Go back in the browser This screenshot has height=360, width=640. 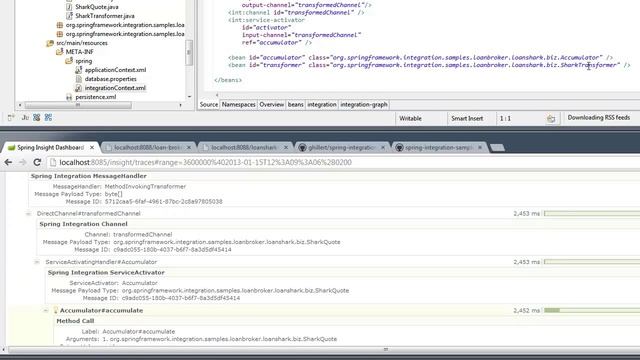[x=8, y=162]
